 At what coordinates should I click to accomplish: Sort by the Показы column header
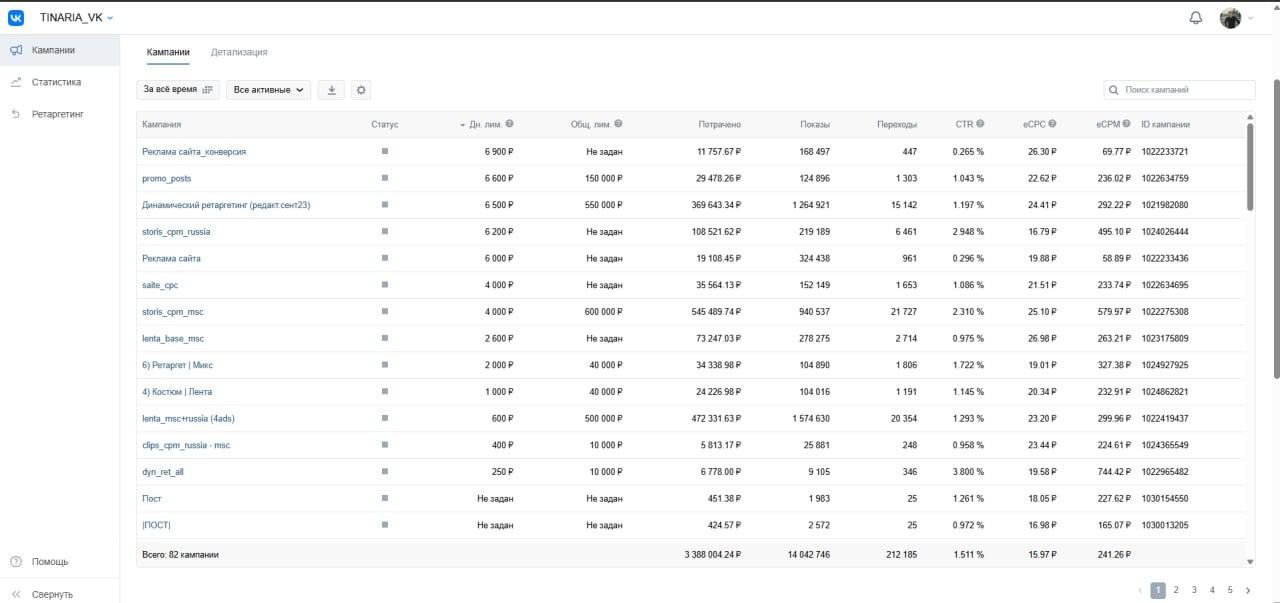pyautogui.click(x=815, y=124)
